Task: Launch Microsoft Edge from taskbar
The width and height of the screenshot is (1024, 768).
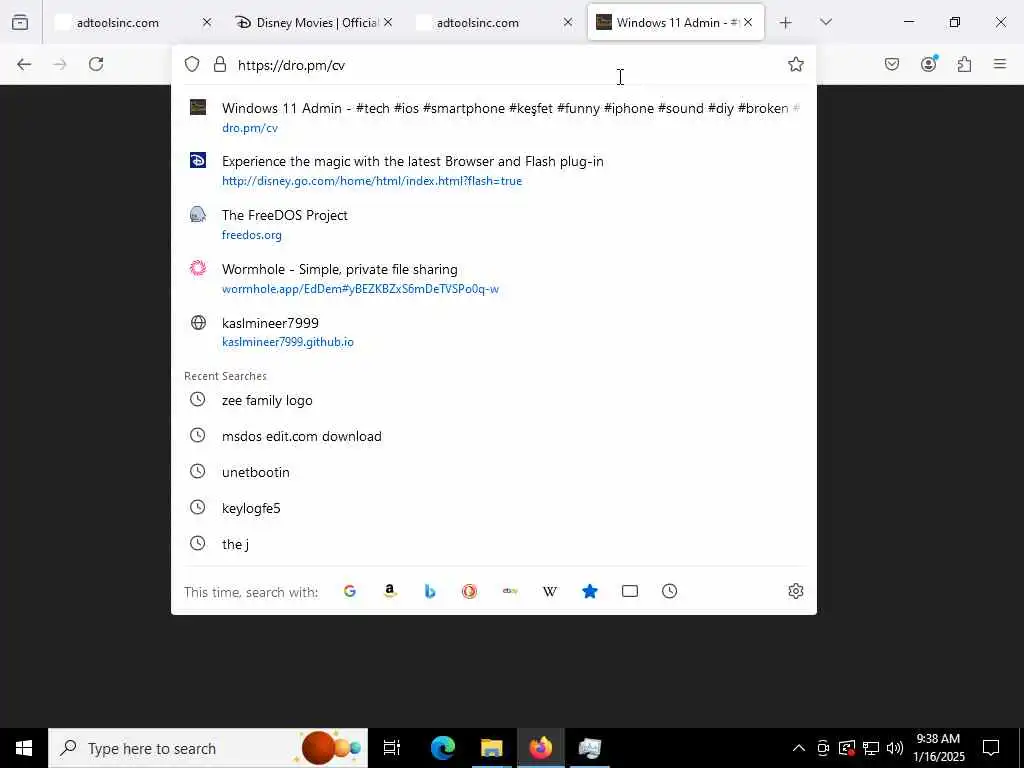Action: click(442, 748)
